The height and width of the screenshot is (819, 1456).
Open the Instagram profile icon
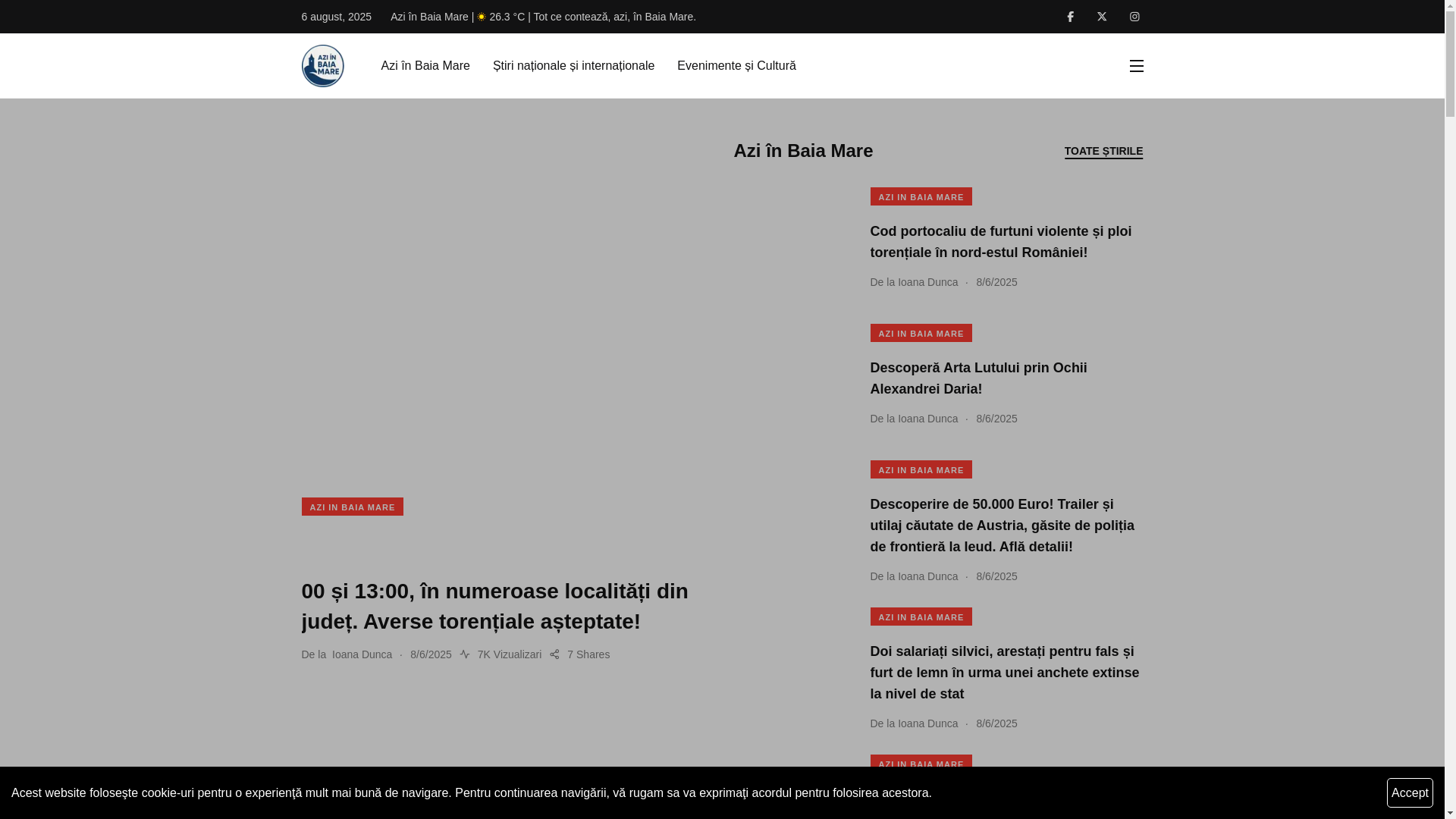tap(1134, 17)
